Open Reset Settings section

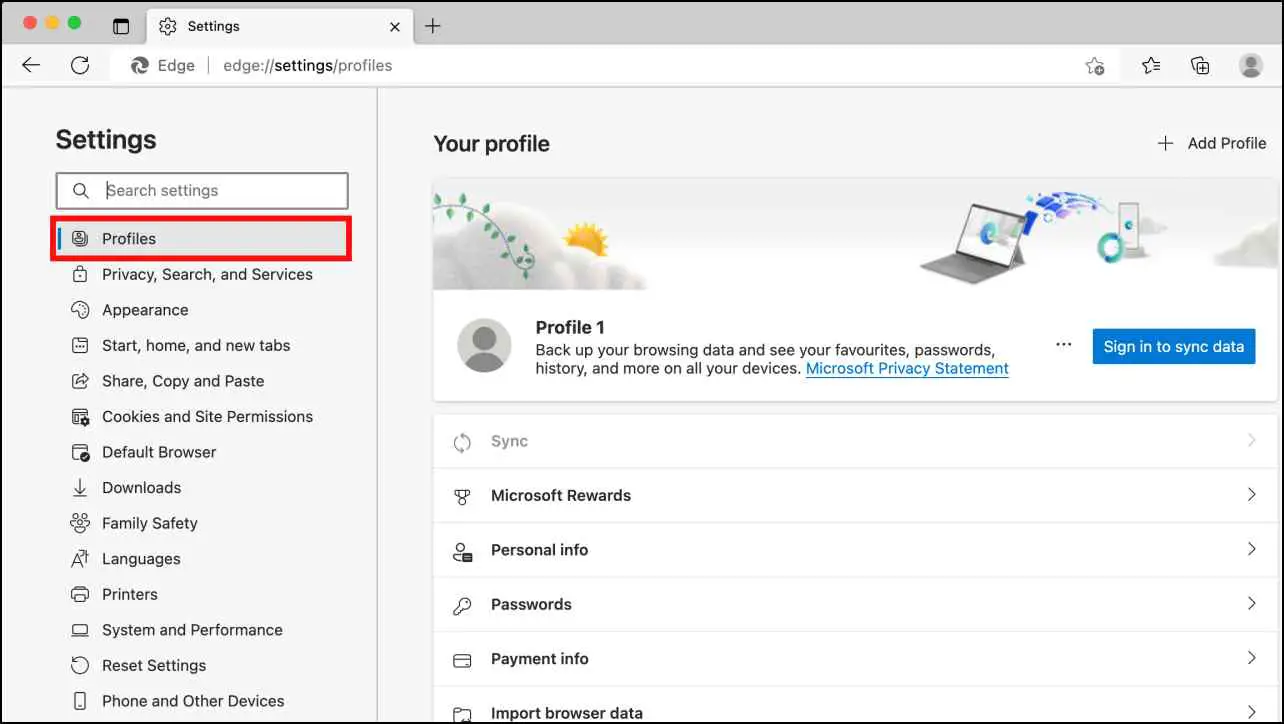point(202,665)
